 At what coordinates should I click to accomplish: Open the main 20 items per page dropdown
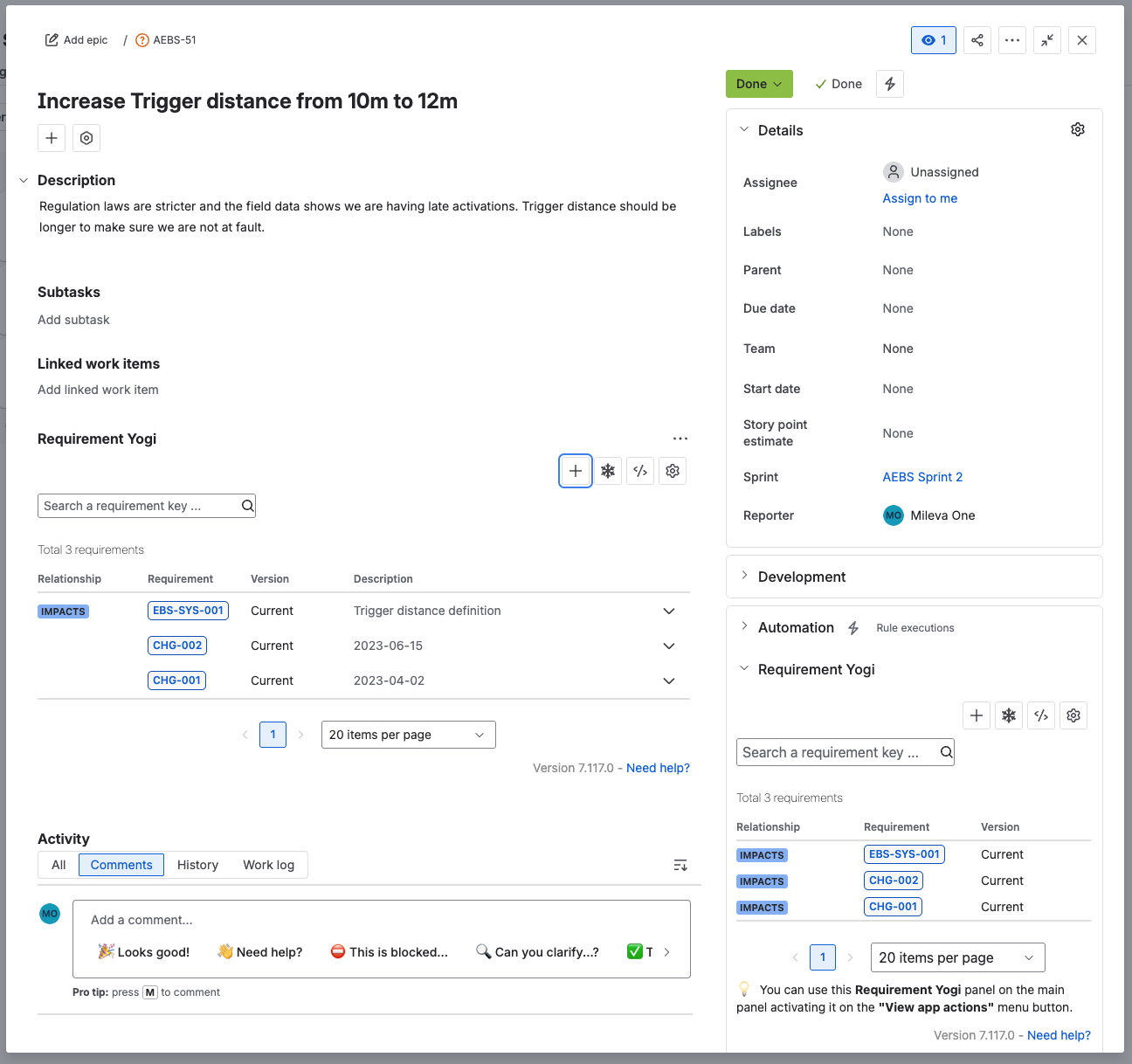(409, 735)
